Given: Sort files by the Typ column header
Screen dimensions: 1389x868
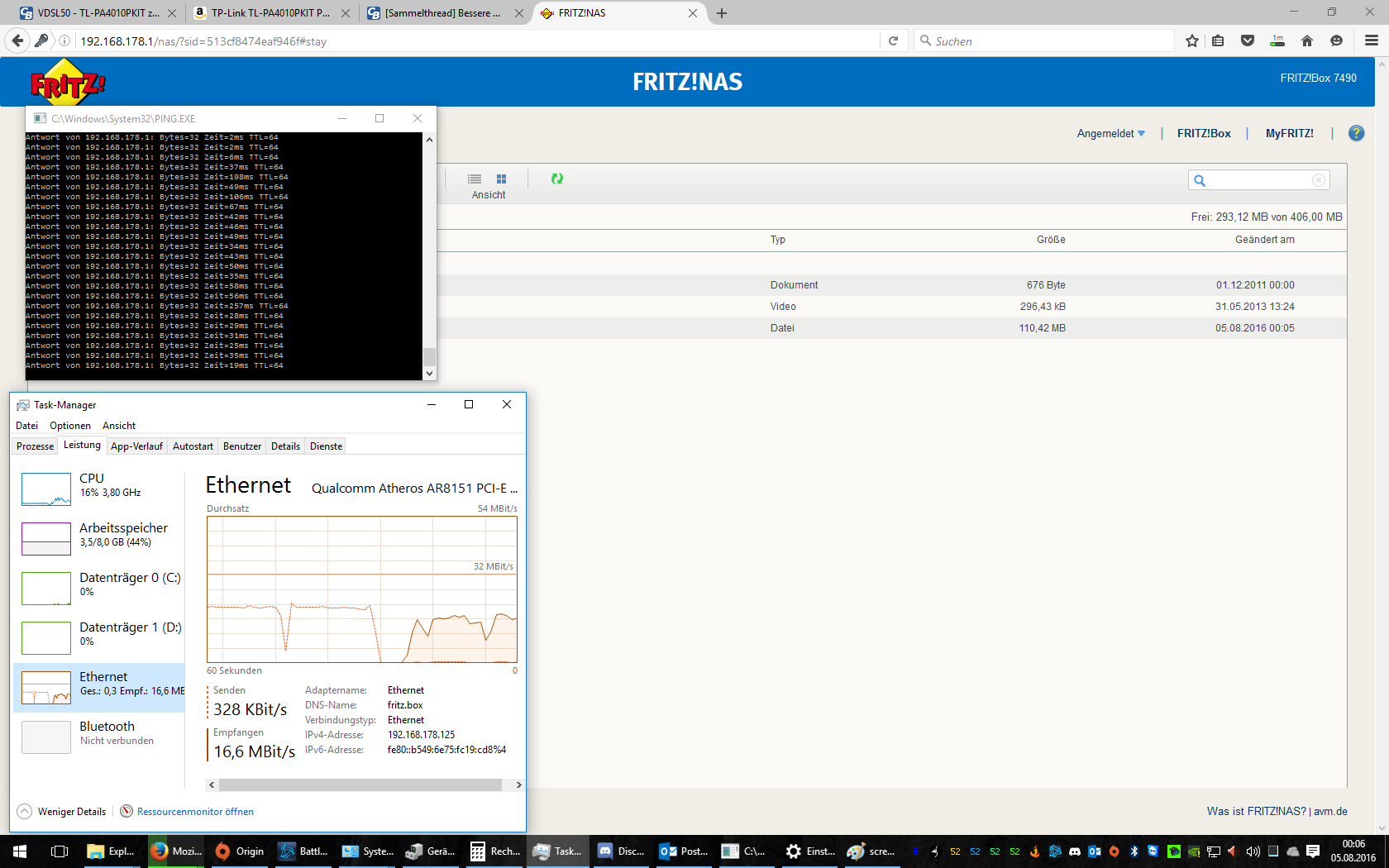Looking at the screenshot, I should [778, 240].
